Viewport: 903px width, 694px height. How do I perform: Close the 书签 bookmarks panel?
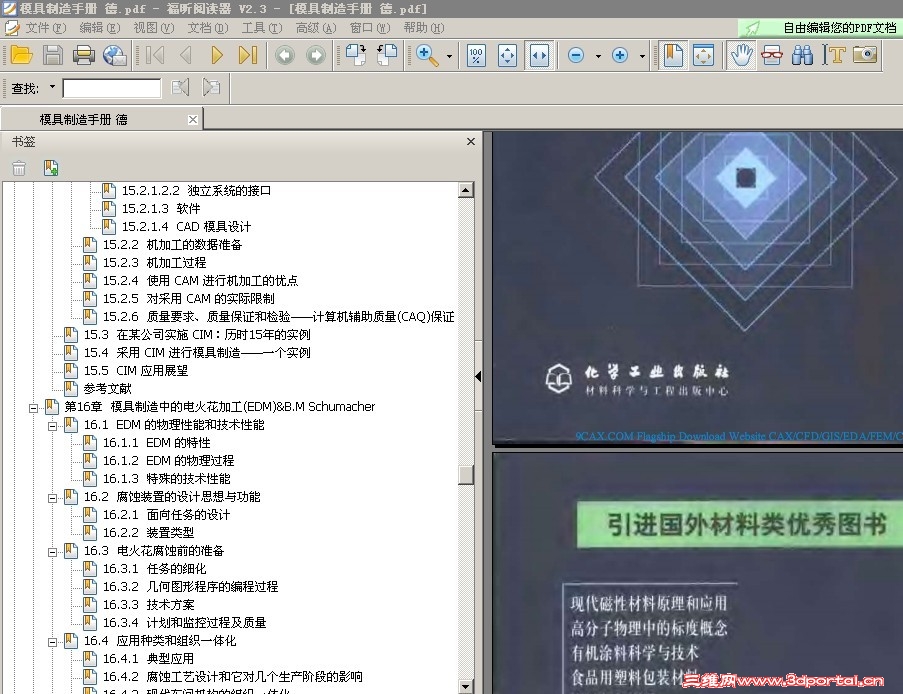[x=471, y=141]
